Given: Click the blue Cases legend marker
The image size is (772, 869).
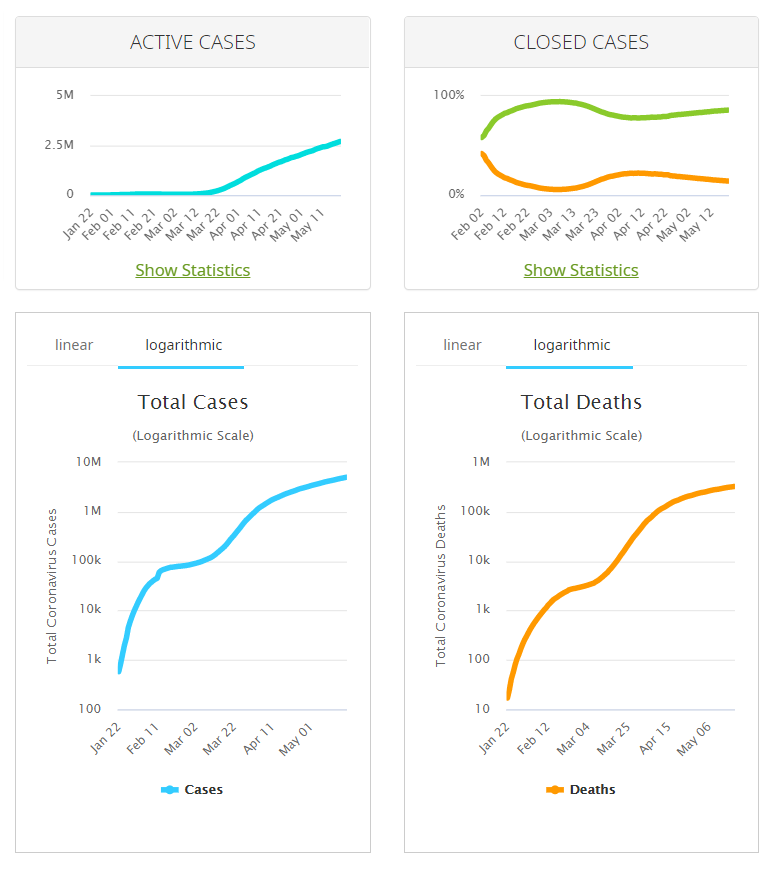Looking at the screenshot, I should [x=170, y=790].
